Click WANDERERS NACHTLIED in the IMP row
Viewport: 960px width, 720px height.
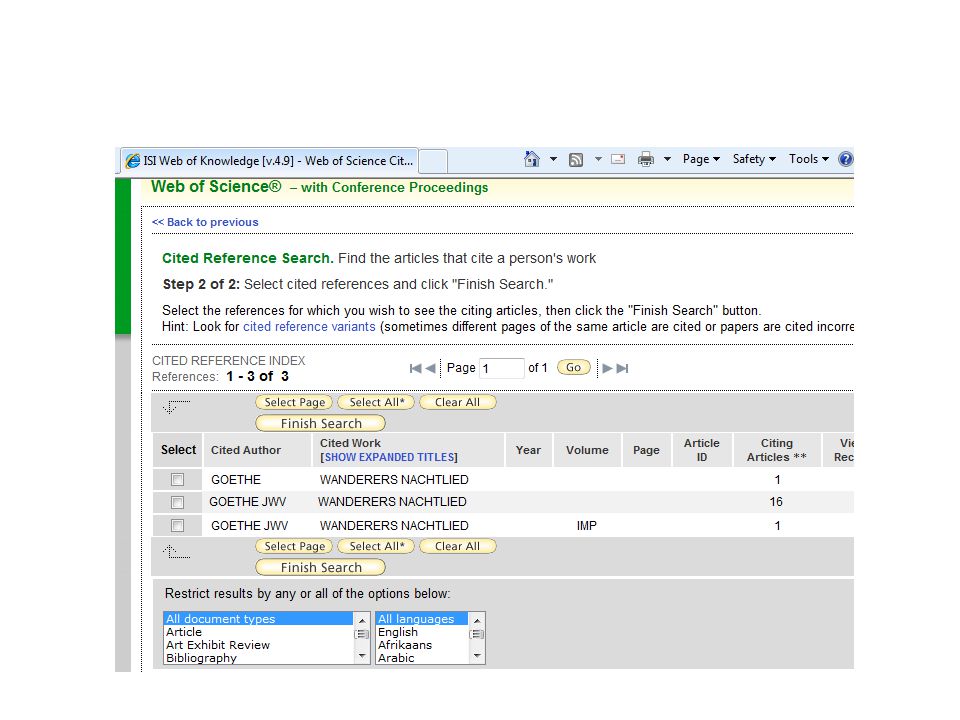coord(394,525)
